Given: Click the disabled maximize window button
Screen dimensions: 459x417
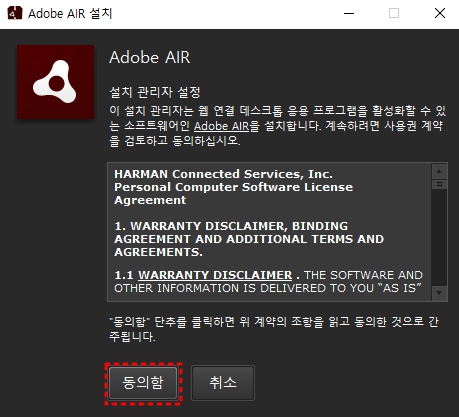Looking at the screenshot, I should coord(394,14).
